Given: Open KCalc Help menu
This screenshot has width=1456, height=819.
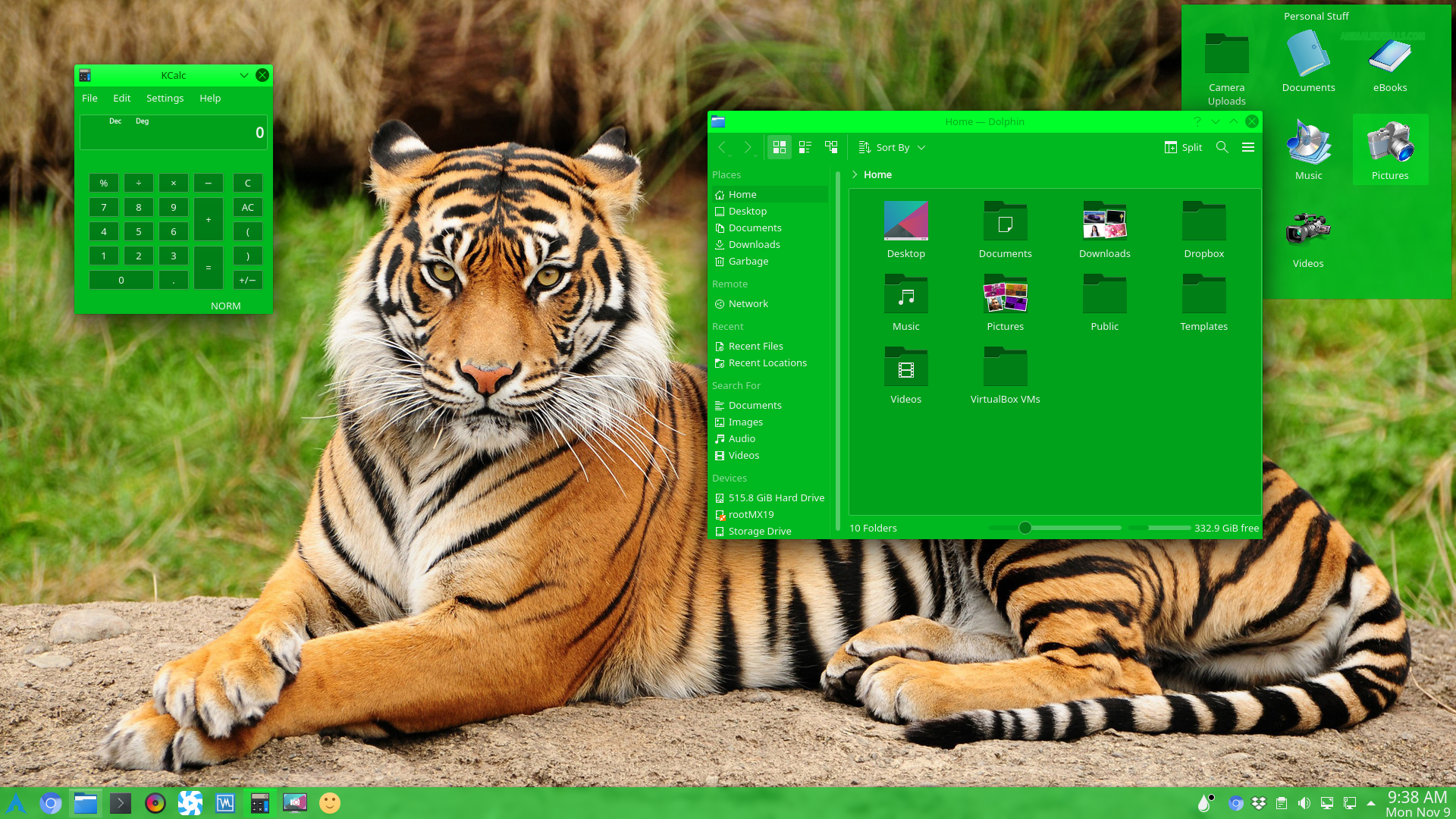Looking at the screenshot, I should 210,99.
